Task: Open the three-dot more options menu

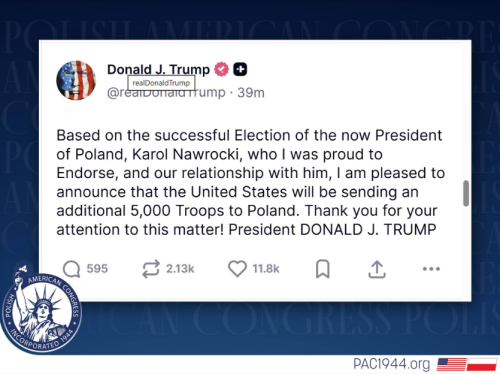Action: [x=431, y=269]
